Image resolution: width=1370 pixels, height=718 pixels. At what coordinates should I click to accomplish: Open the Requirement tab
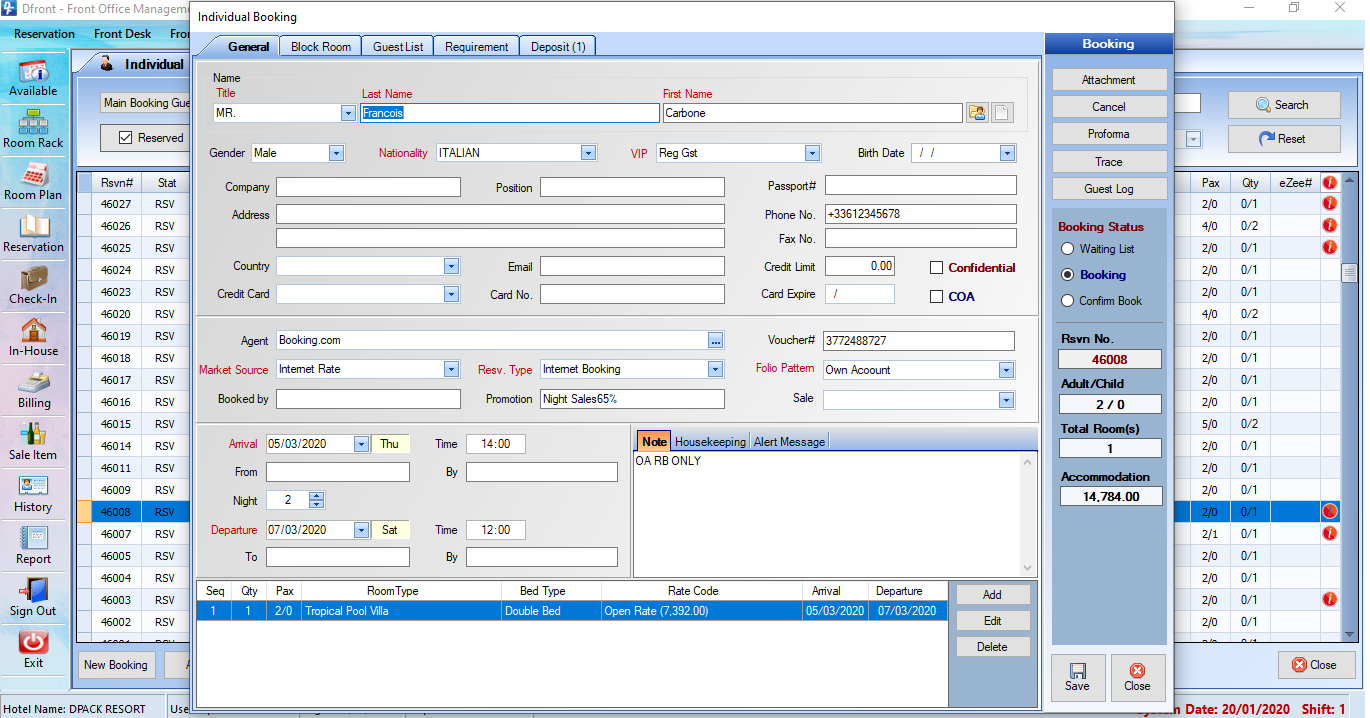477,47
